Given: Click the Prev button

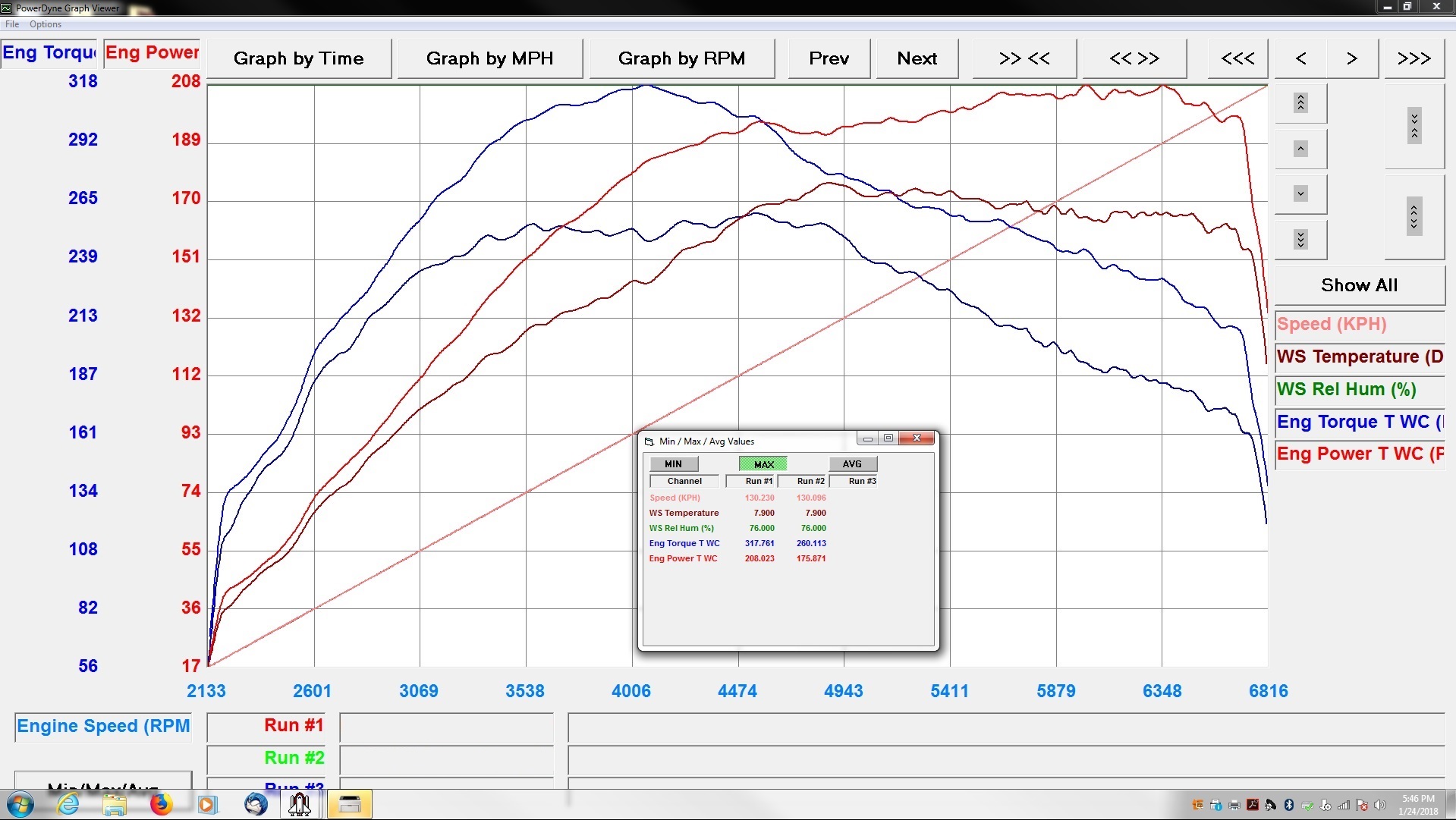Looking at the screenshot, I should click(x=829, y=58).
